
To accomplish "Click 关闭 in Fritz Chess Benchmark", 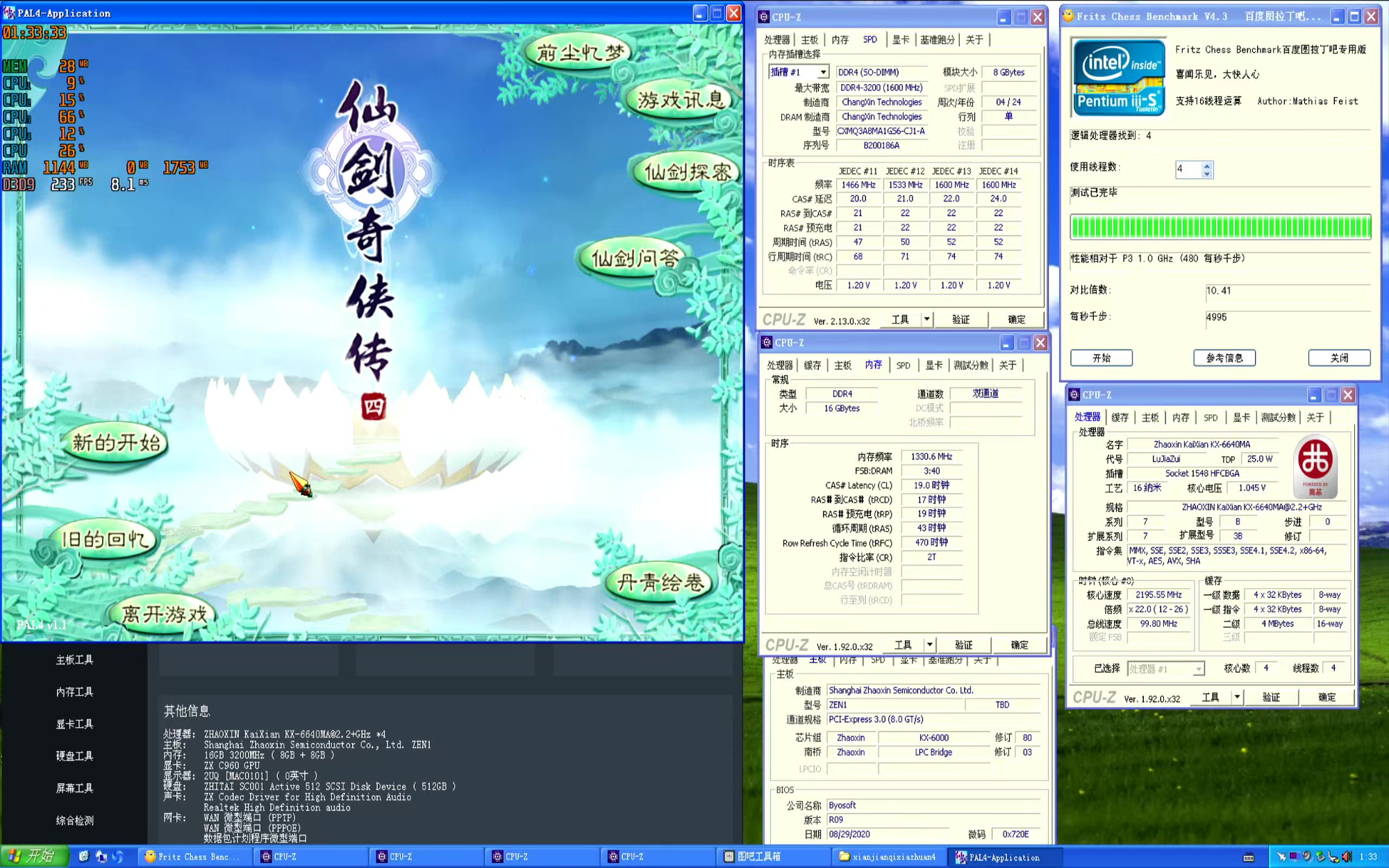I will coord(1339,358).
